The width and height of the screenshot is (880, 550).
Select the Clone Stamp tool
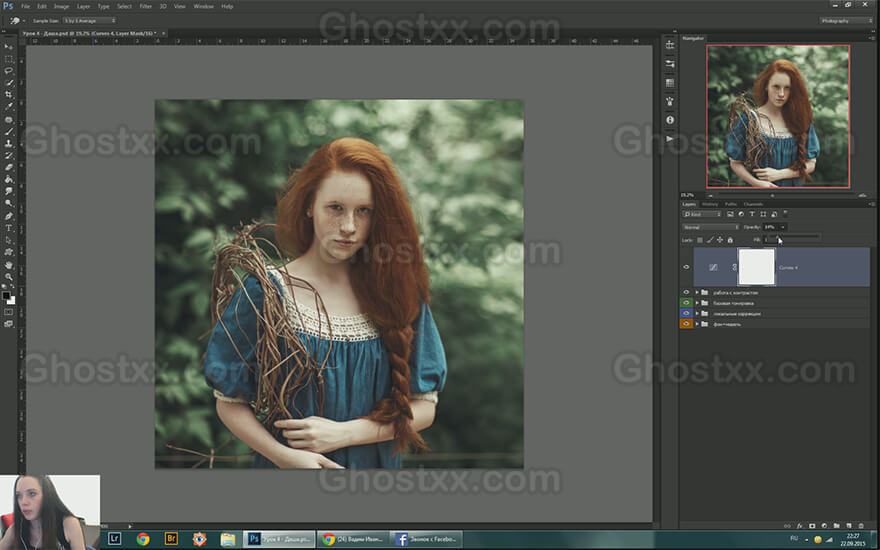(9, 143)
